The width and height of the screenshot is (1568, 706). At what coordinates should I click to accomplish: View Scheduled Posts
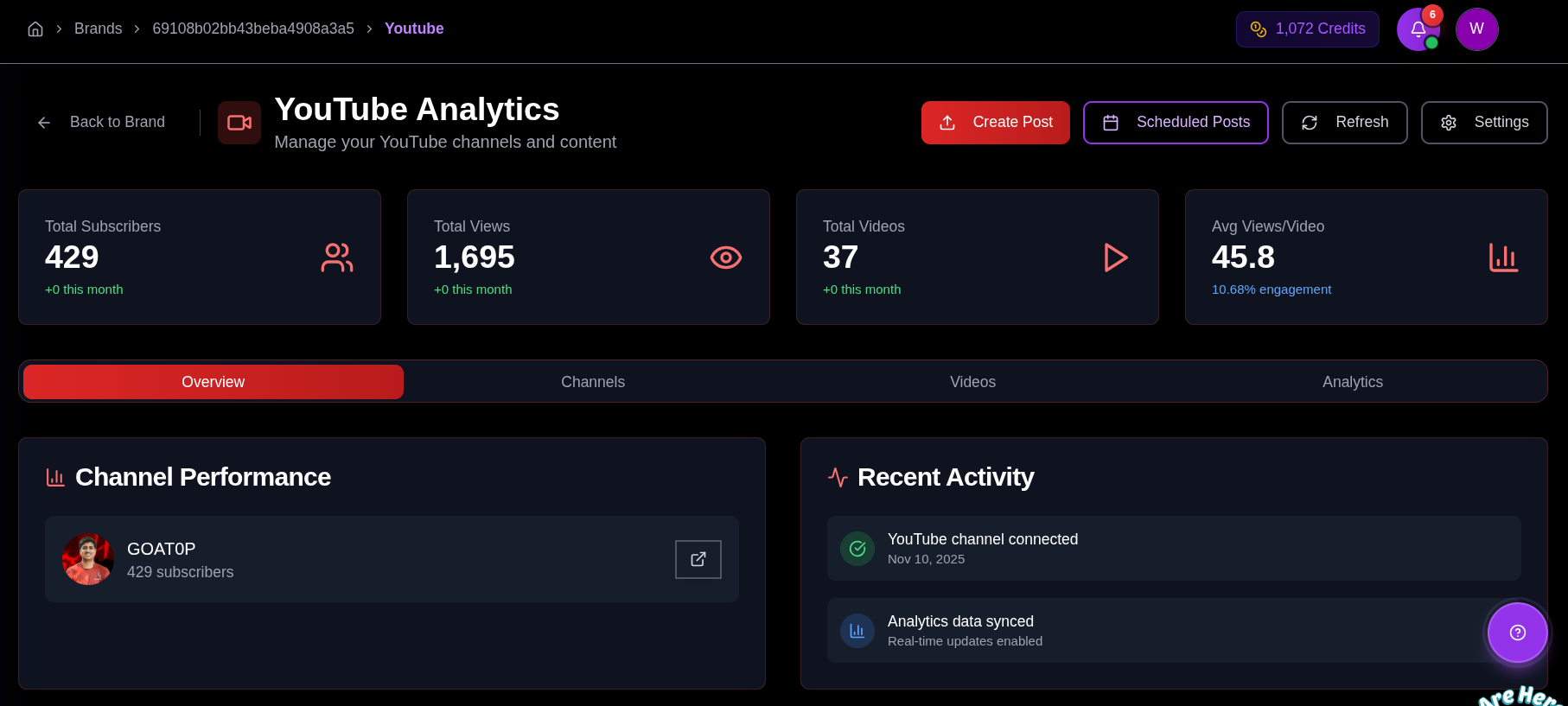tap(1176, 123)
